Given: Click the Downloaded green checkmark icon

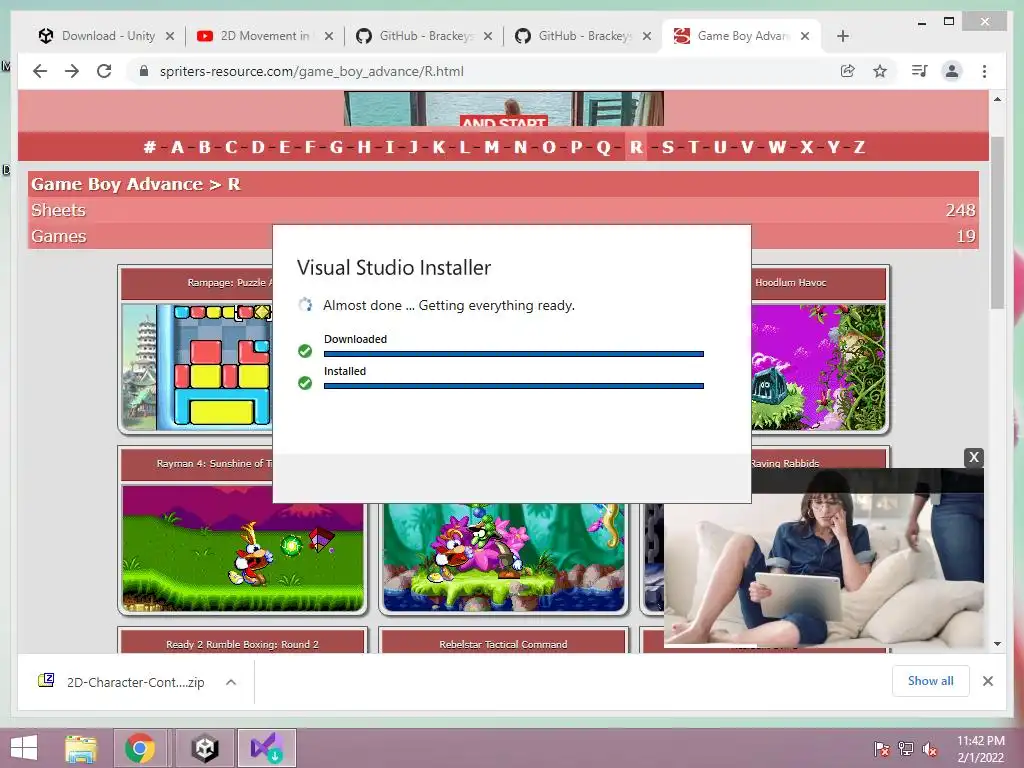Looking at the screenshot, I should [x=305, y=351].
